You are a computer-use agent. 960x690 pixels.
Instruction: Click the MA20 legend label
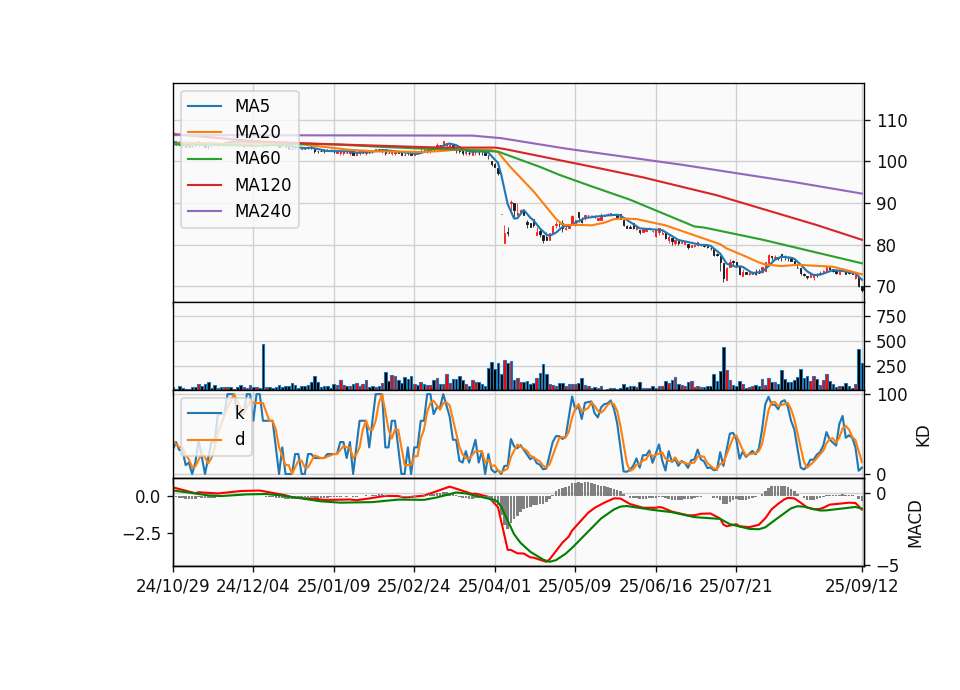coord(257,132)
